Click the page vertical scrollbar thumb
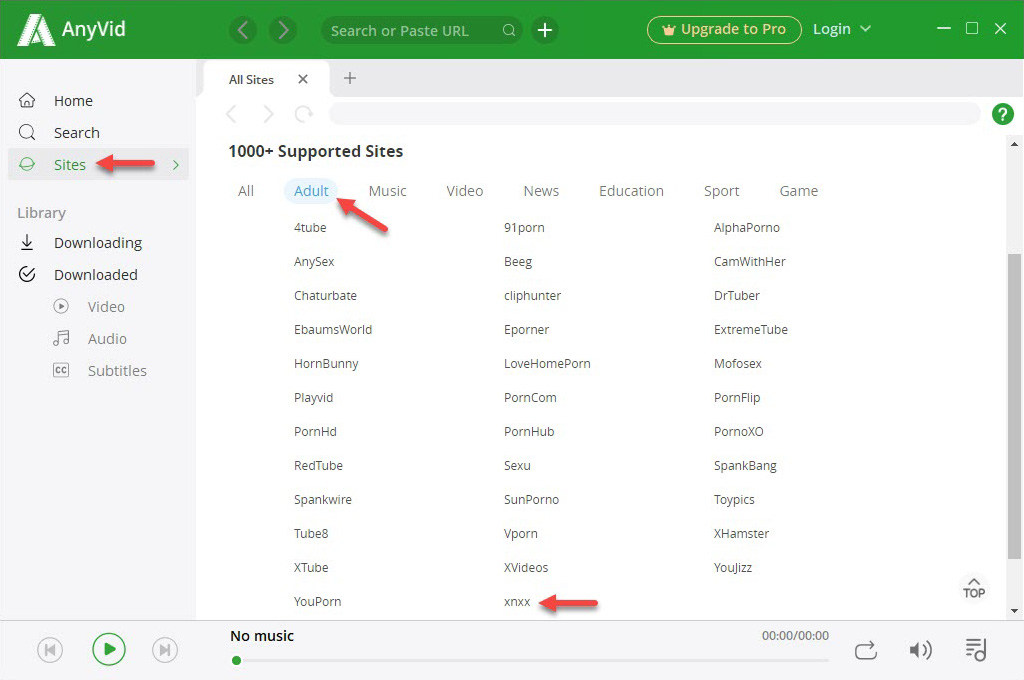1024x680 pixels. (x=1014, y=406)
